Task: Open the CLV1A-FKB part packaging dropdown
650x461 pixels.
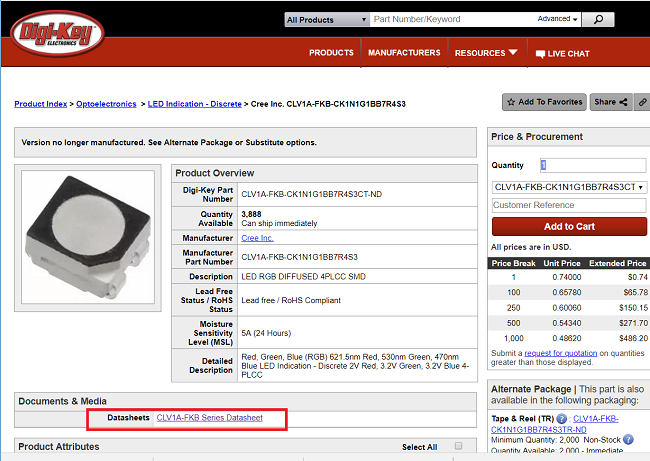Action: (569, 187)
